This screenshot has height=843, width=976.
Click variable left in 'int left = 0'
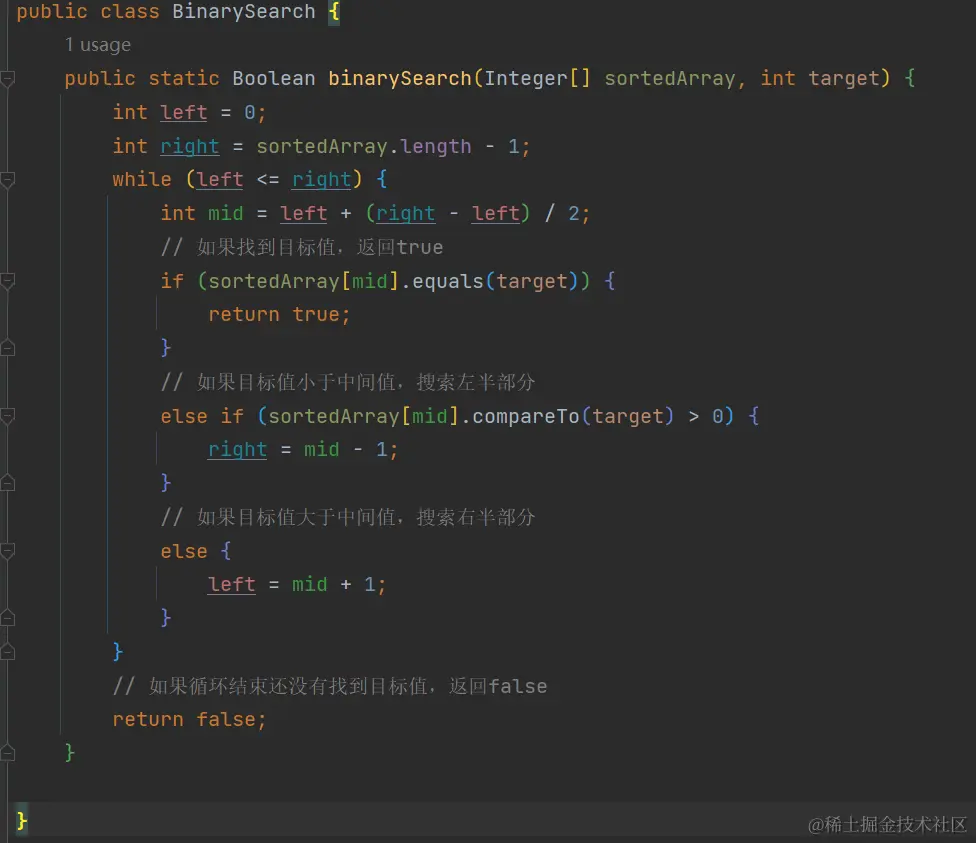(x=183, y=113)
